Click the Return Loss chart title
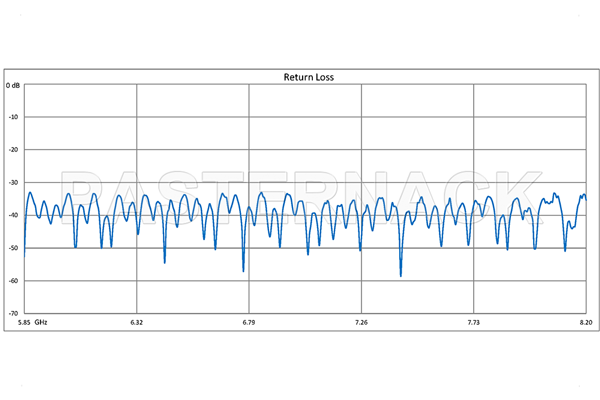The image size is (600, 400). 304,76
